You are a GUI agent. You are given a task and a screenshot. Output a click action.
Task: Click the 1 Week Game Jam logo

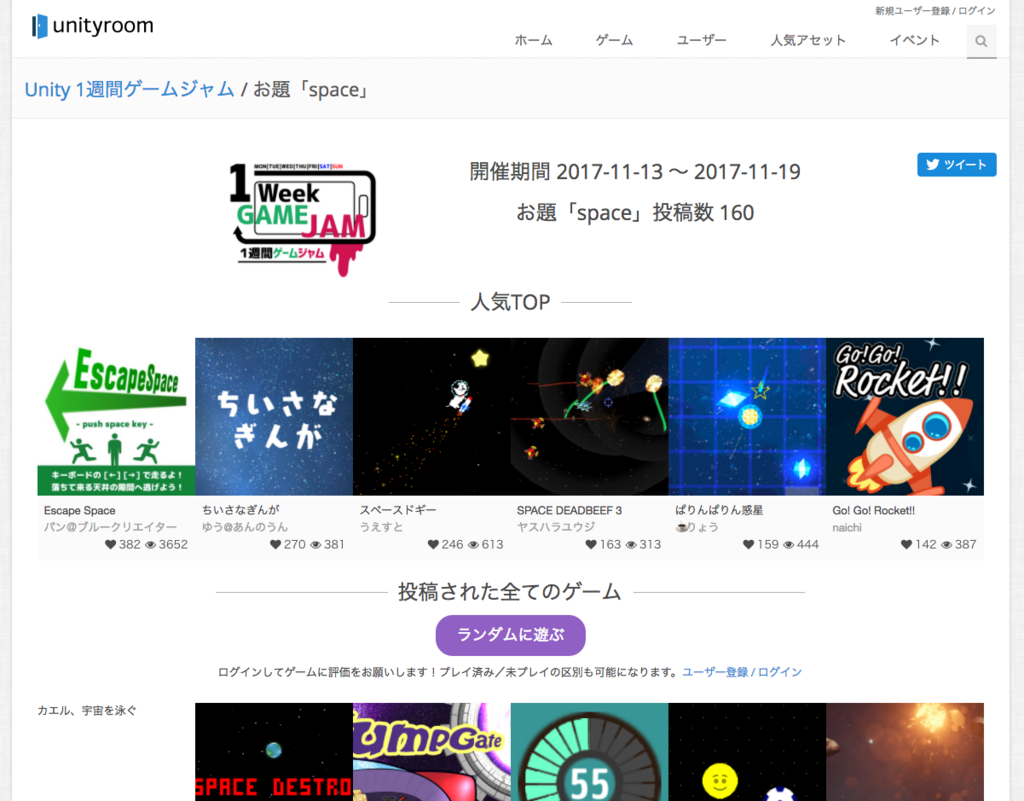tap(302, 219)
